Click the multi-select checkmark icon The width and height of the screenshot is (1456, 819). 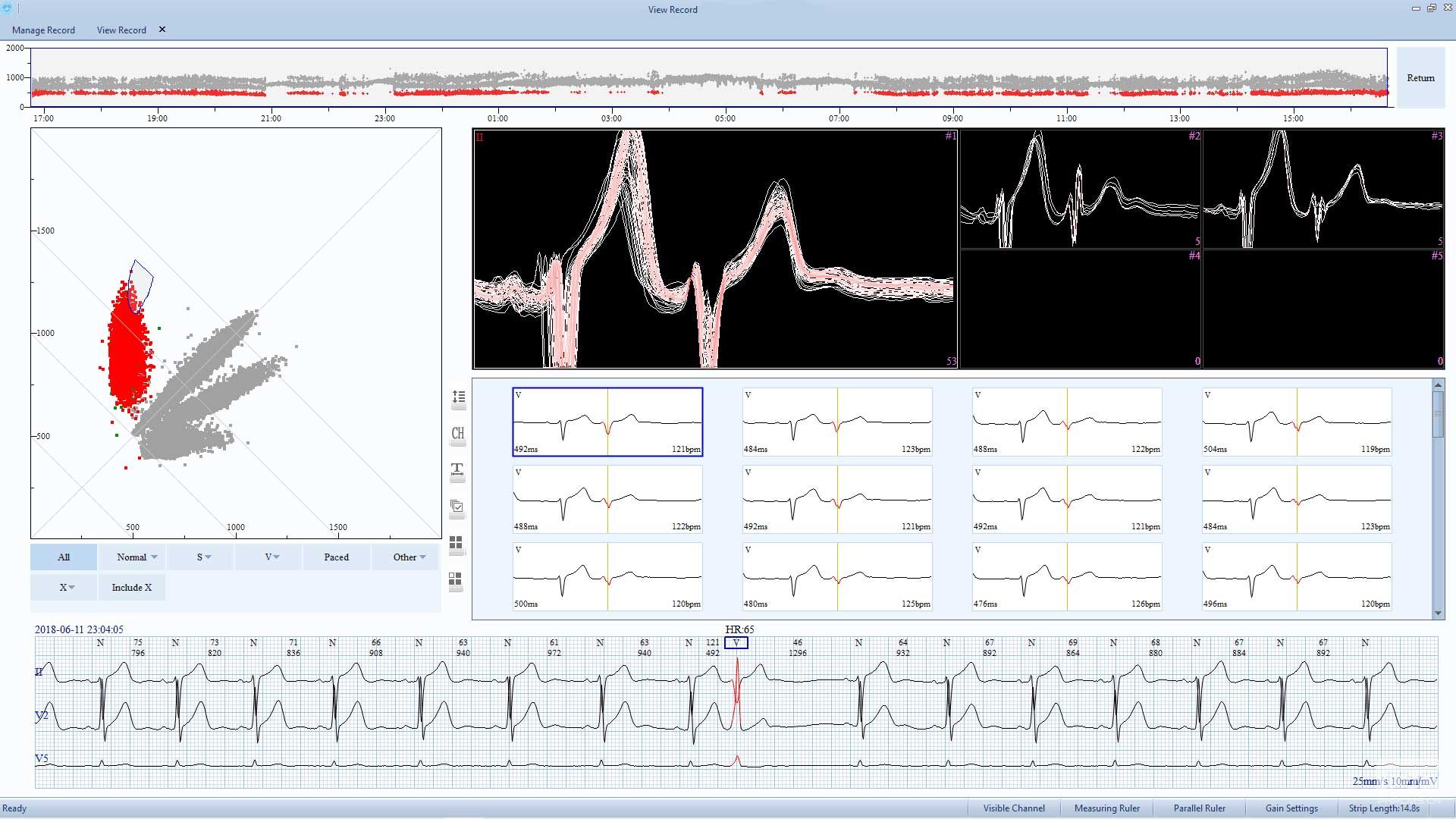457,507
